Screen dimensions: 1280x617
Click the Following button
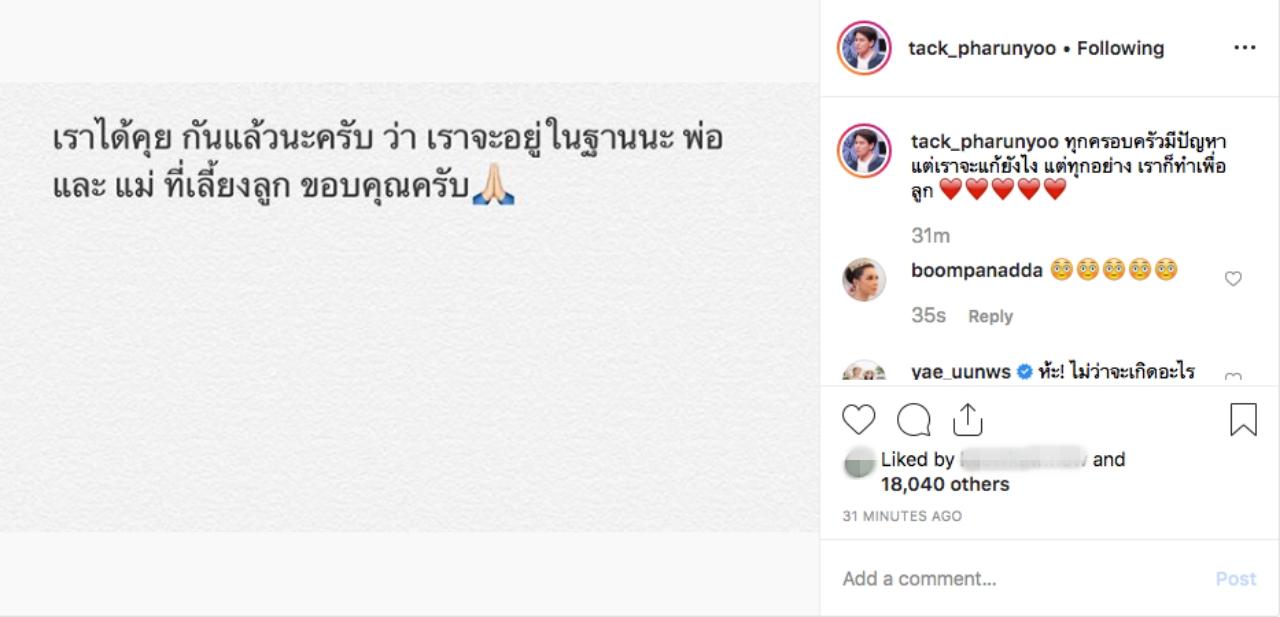point(1120,48)
